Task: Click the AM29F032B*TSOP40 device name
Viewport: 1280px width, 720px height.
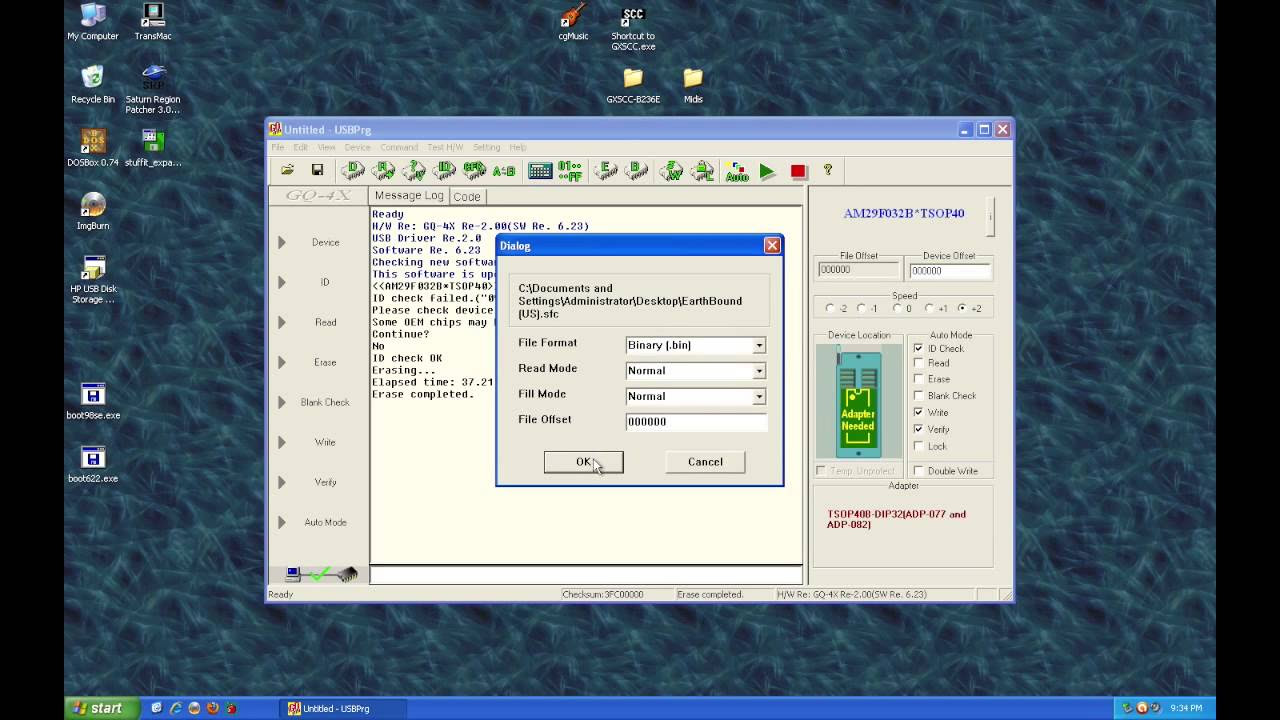Action: [904, 213]
